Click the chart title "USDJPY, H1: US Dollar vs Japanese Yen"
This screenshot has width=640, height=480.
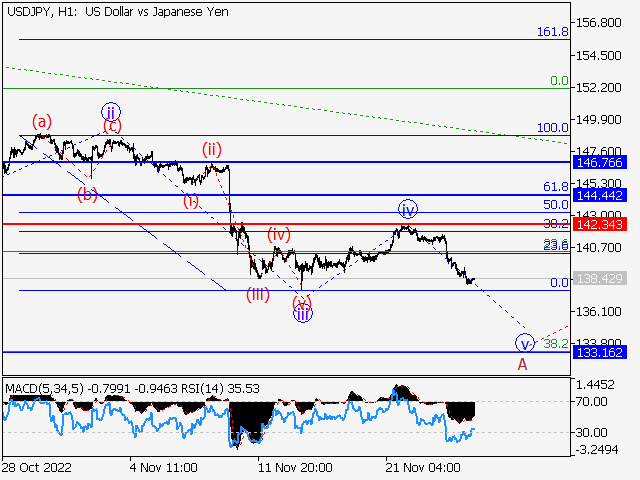(x=118, y=12)
